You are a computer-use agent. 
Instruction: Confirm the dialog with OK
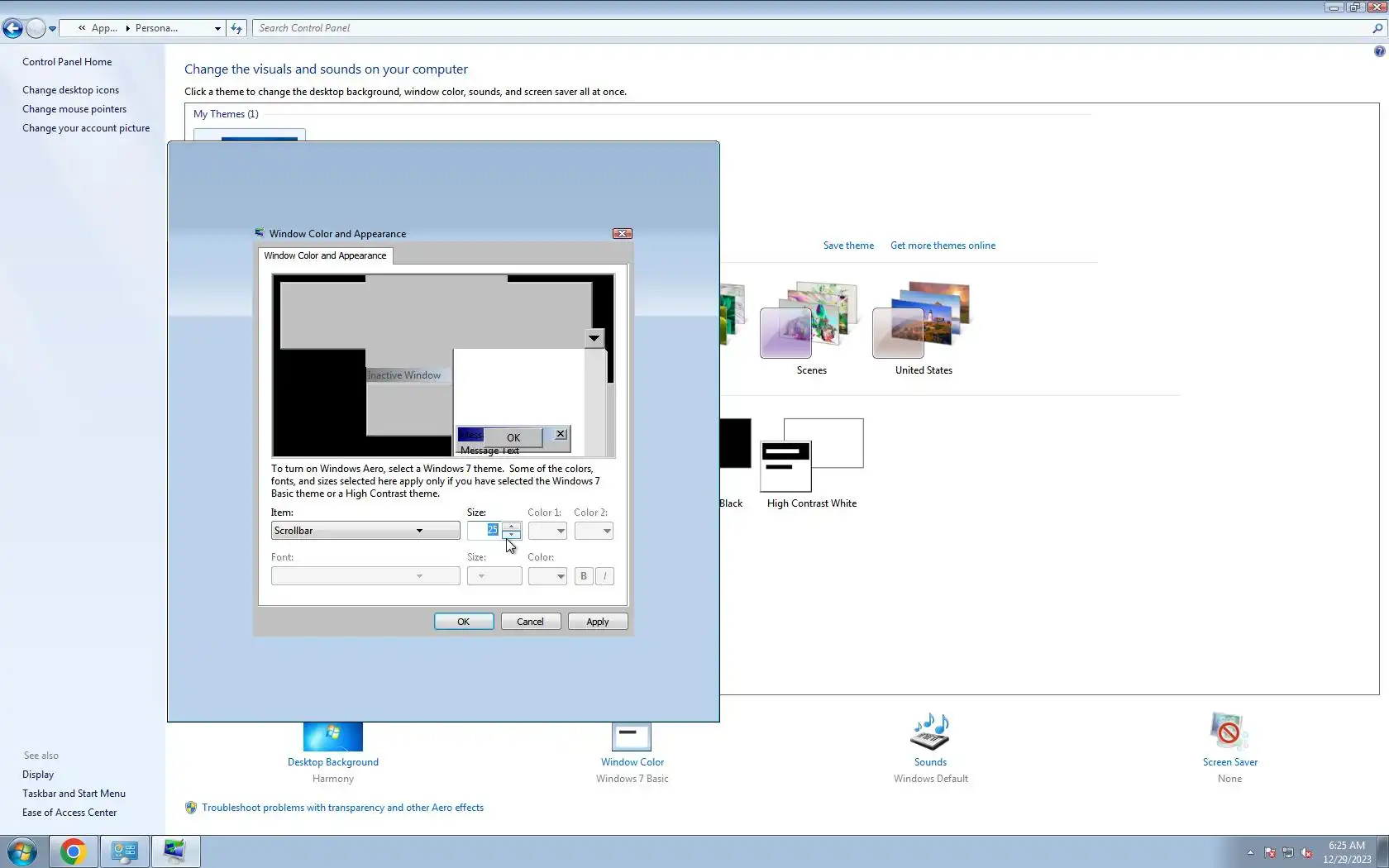[464, 622]
